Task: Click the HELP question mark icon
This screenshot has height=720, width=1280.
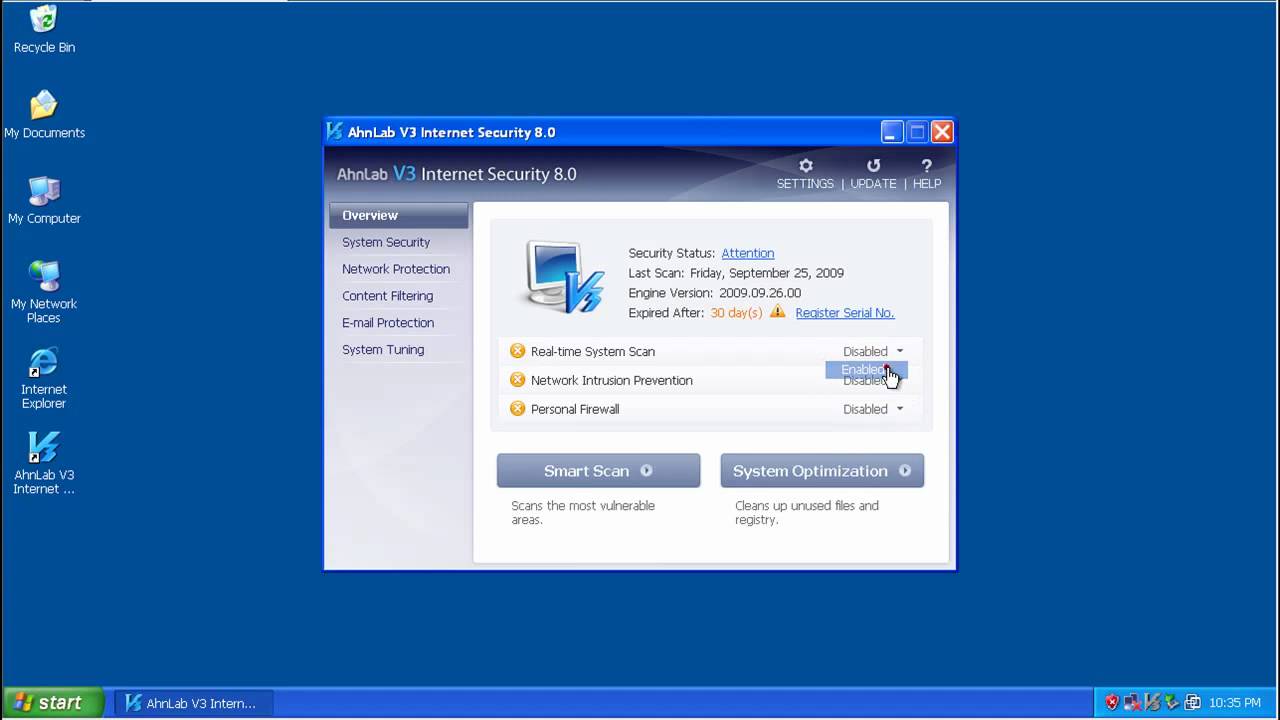Action: click(x=926, y=166)
